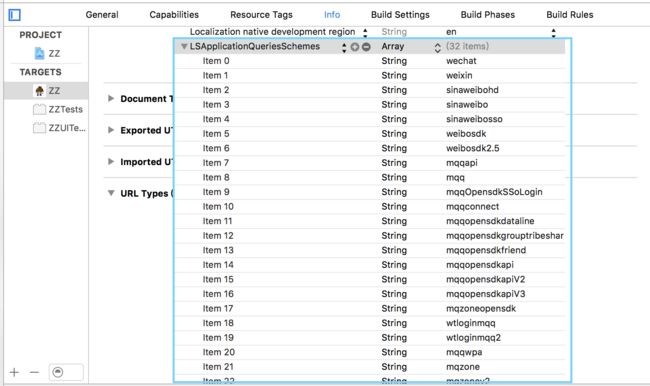Open LSApplicationQueriesSchemes key name stepper
The image size is (650, 386).
coord(344,47)
